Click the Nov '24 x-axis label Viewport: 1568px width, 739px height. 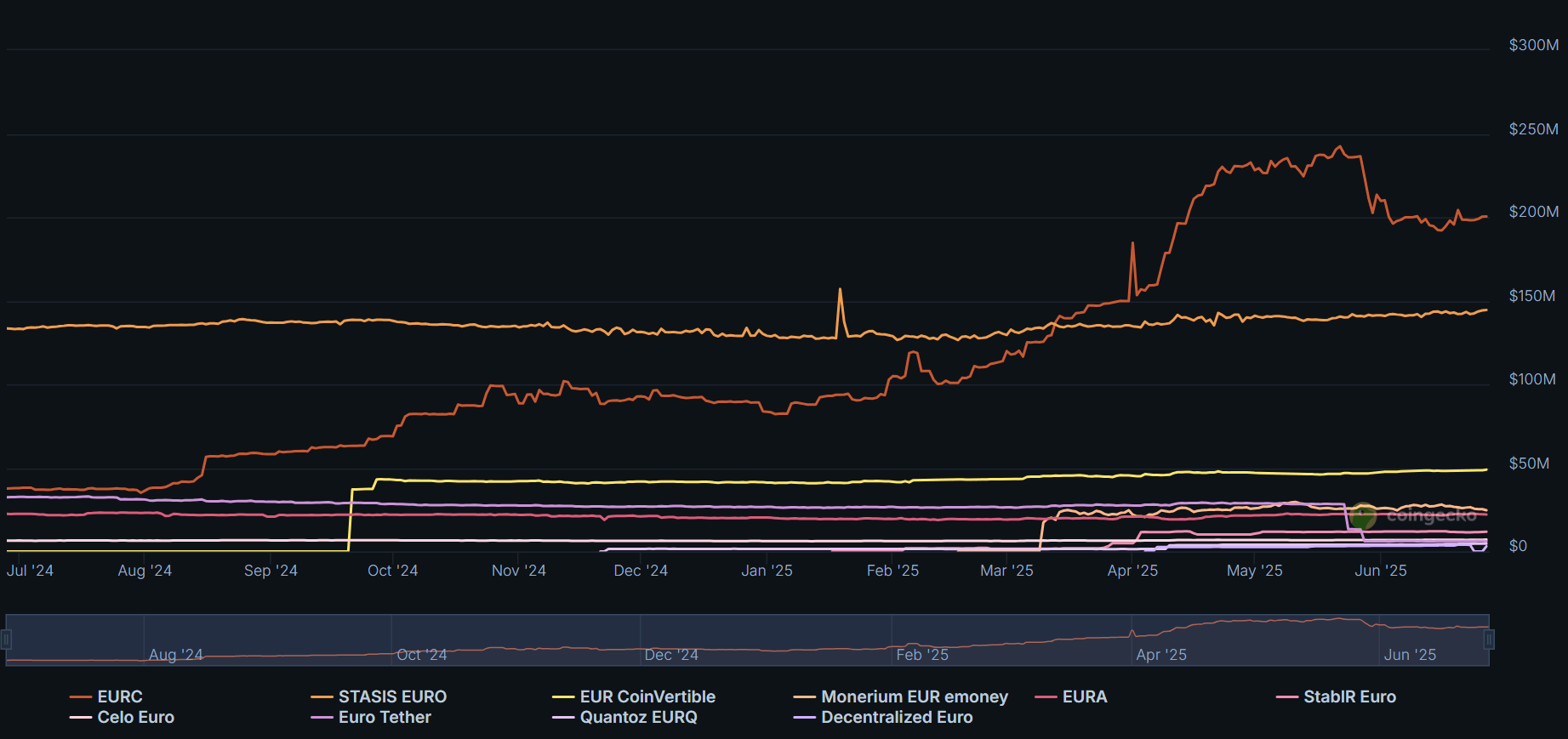pyautogui.click(x=519, y=571)
